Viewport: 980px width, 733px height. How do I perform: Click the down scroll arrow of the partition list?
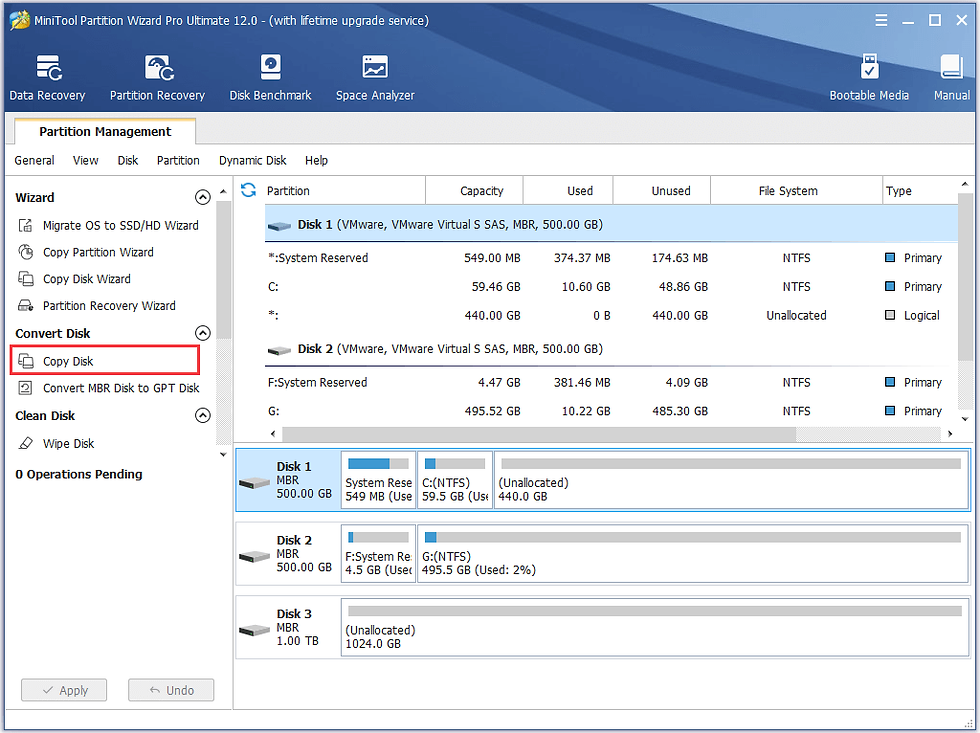pyautogui.click(x=965, y=419)
